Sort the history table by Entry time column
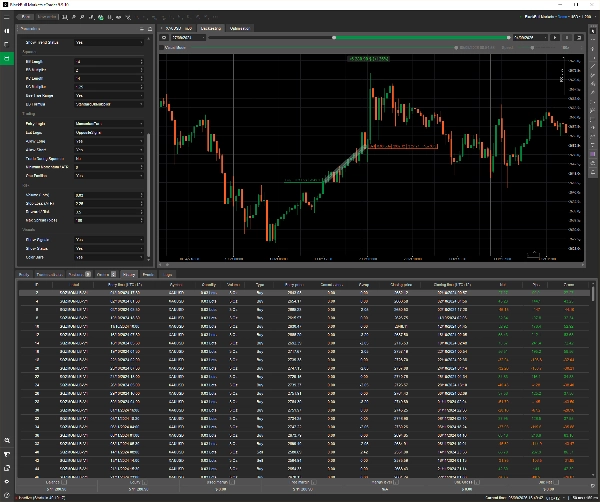600x502 pixels. click(x=125, y=285)
